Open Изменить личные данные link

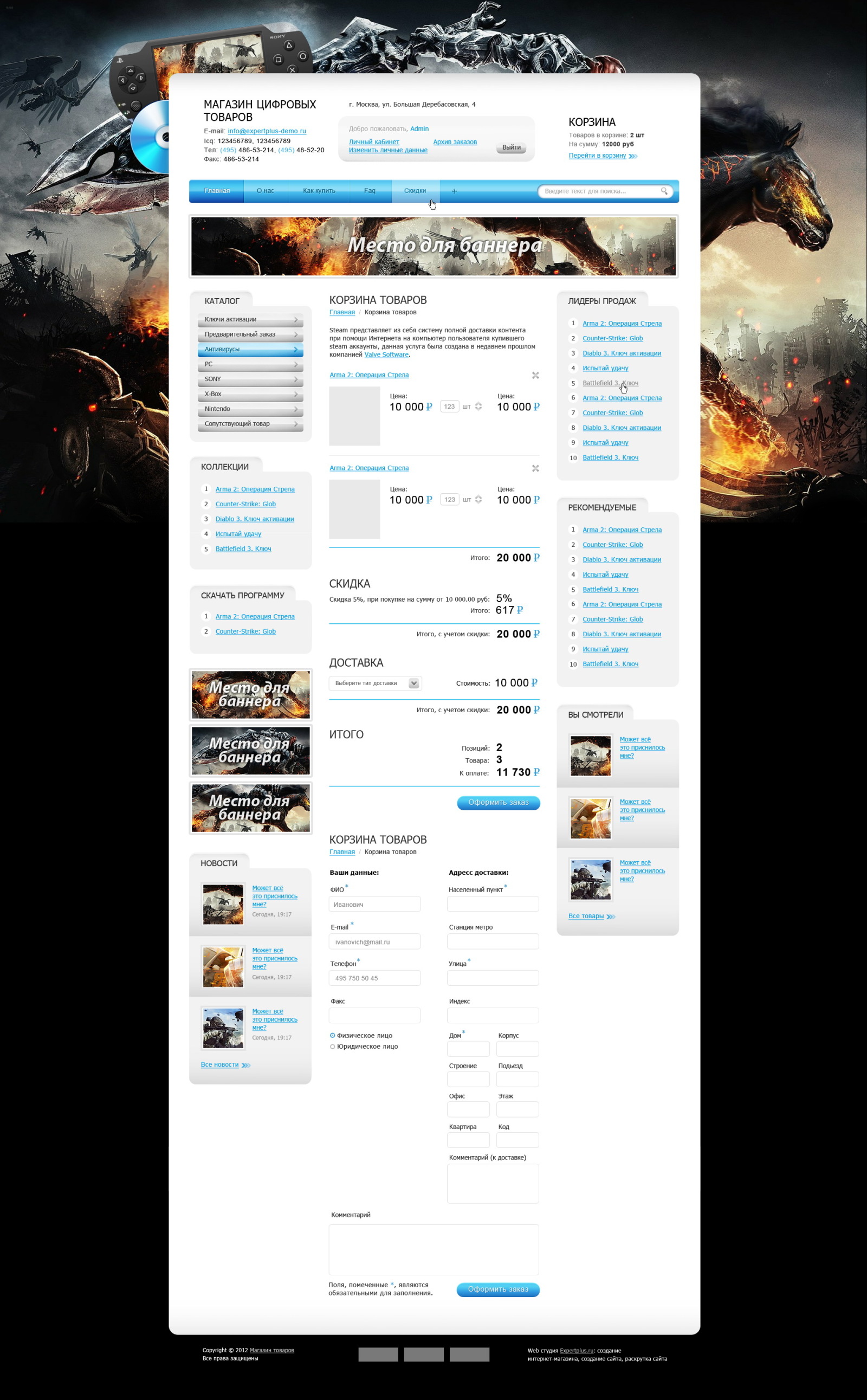(388, 150)
